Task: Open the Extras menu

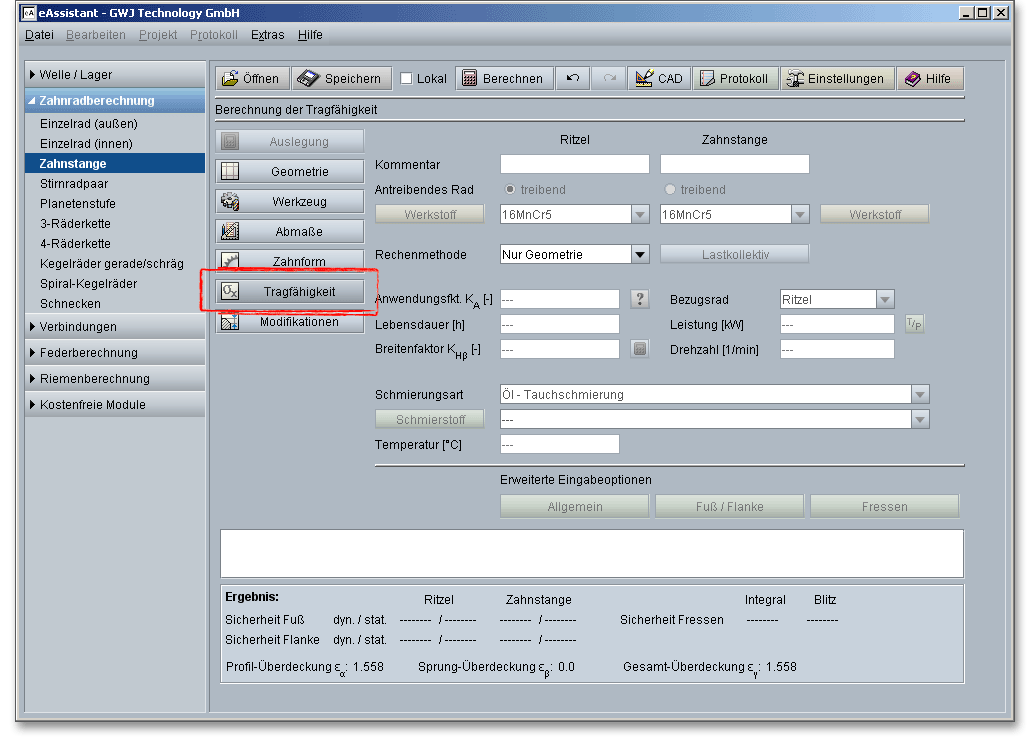Action: (x=267, y=35)
